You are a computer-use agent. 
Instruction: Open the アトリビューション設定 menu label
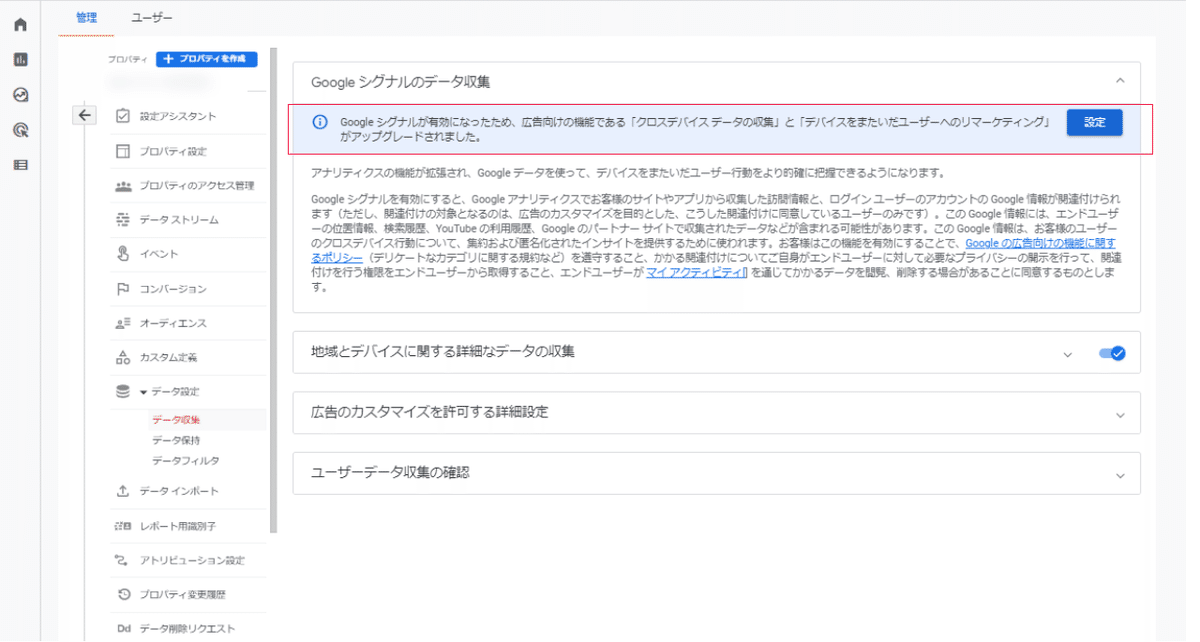(x=192, y=560)
